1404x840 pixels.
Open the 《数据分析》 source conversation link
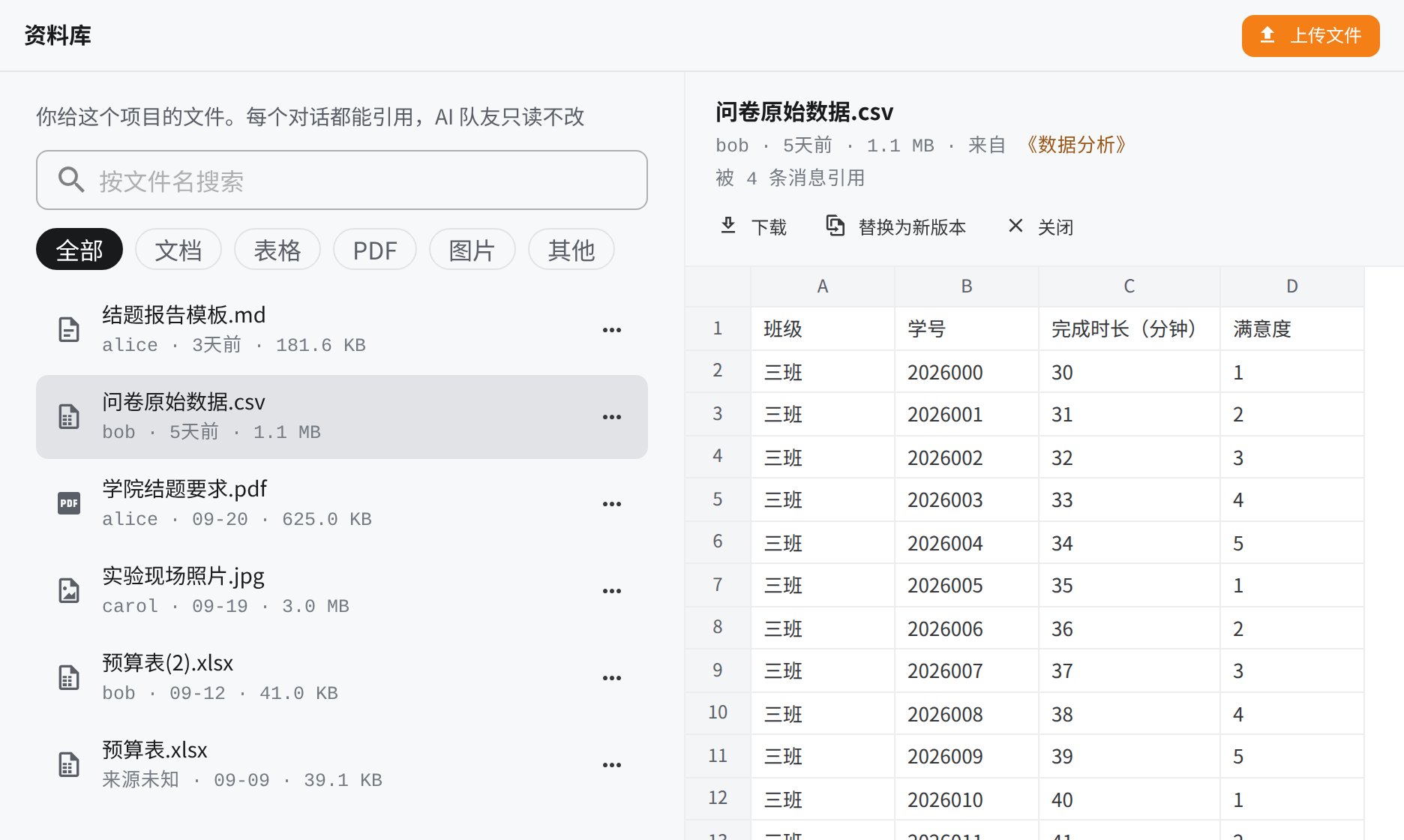(1076, 145)
